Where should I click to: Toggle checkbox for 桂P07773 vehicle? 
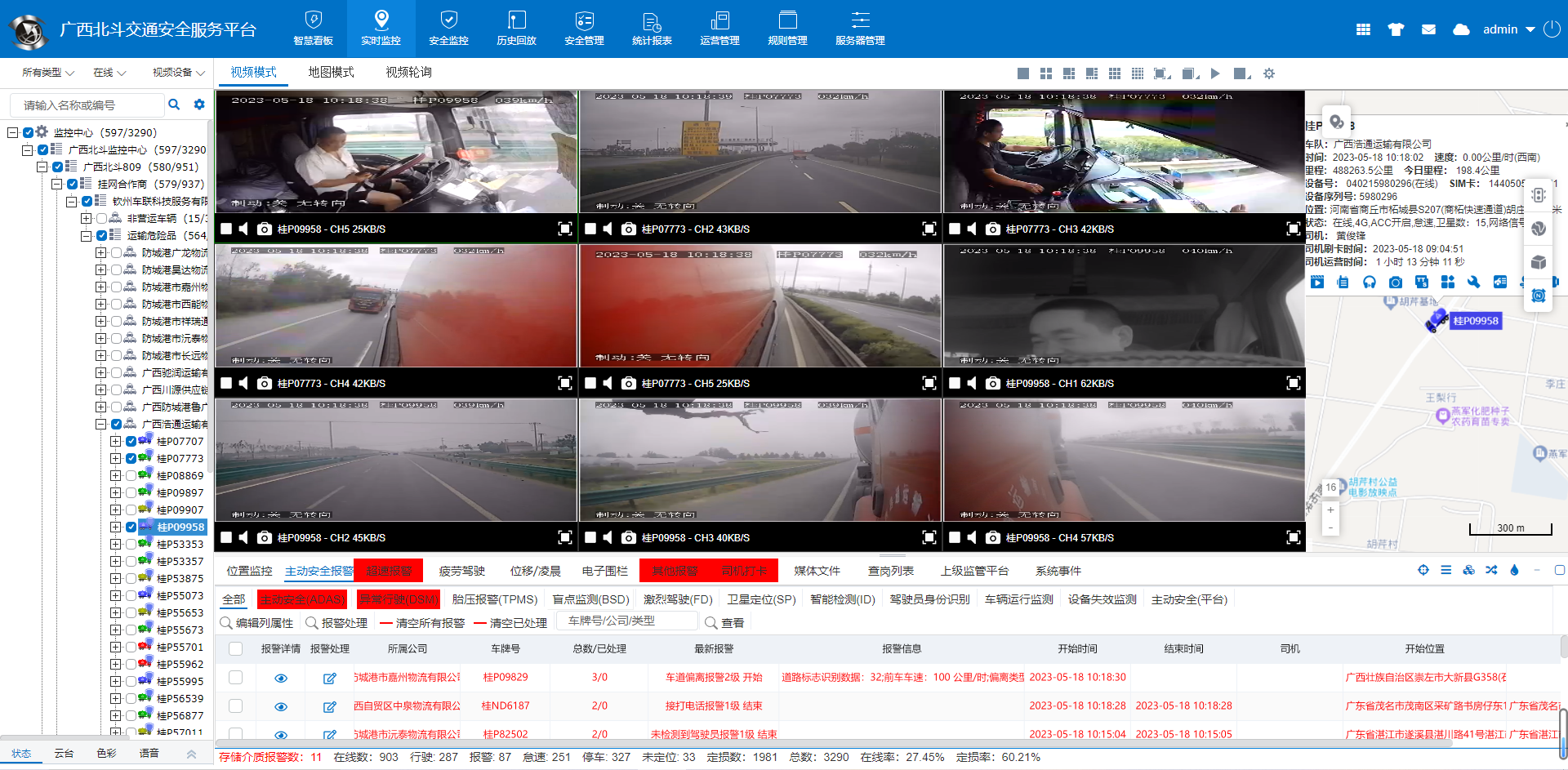pyautogui.click(x=131, y=458)
